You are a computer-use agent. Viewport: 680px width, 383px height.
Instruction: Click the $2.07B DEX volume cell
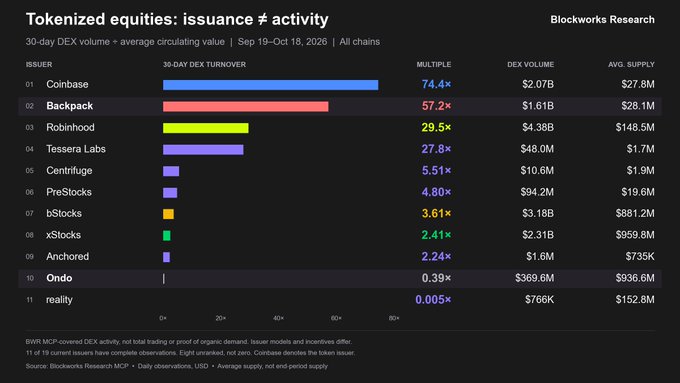538,84
